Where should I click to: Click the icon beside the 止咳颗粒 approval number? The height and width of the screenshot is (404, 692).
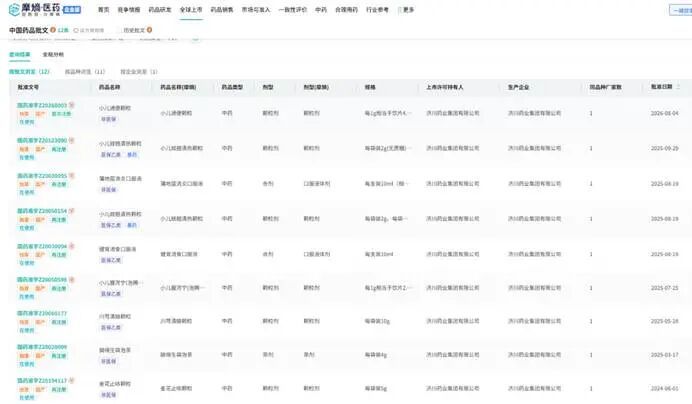tap(71, 380)
